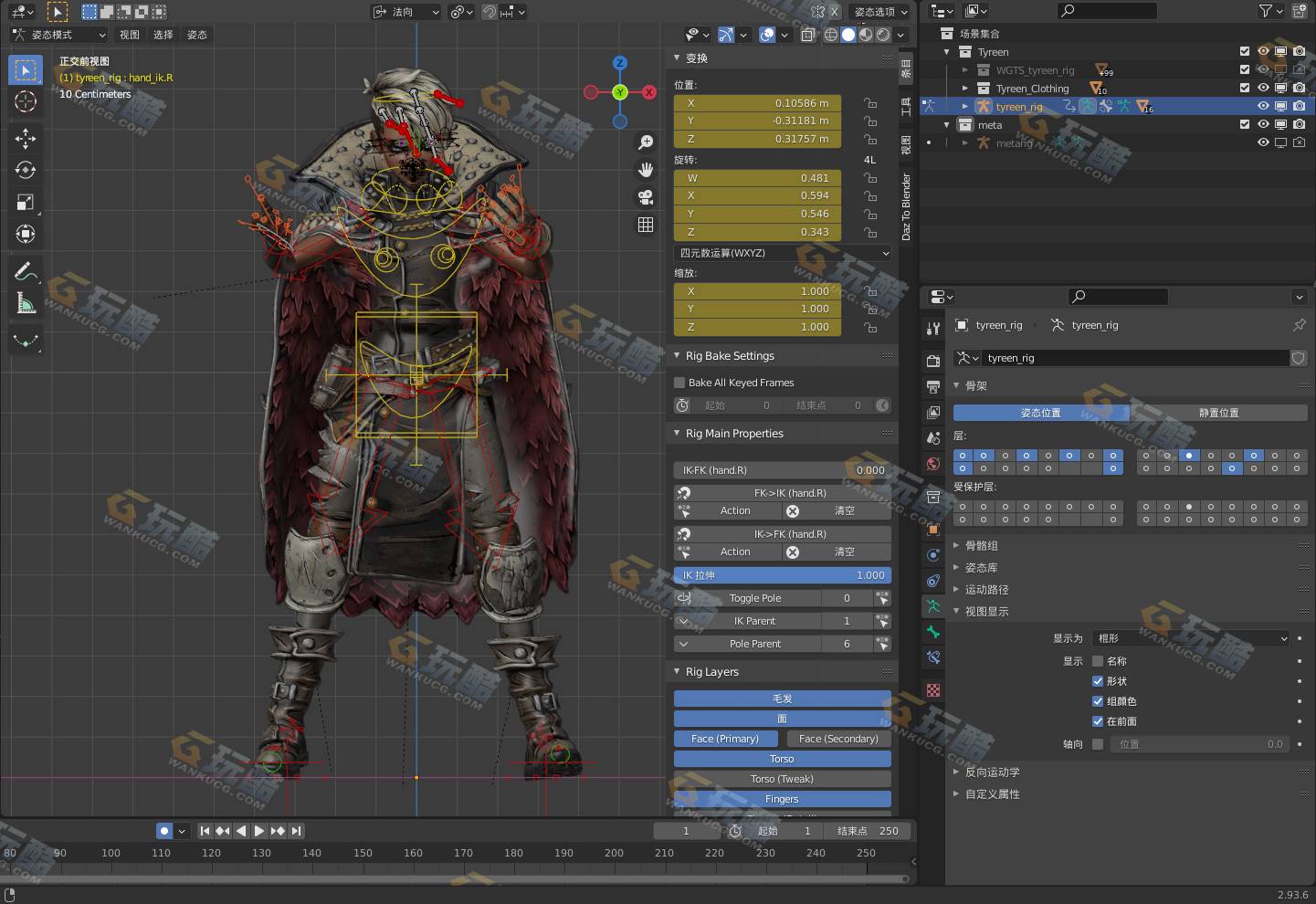Click the Zoom magnifier viewport gizmo

pos(646,142)
